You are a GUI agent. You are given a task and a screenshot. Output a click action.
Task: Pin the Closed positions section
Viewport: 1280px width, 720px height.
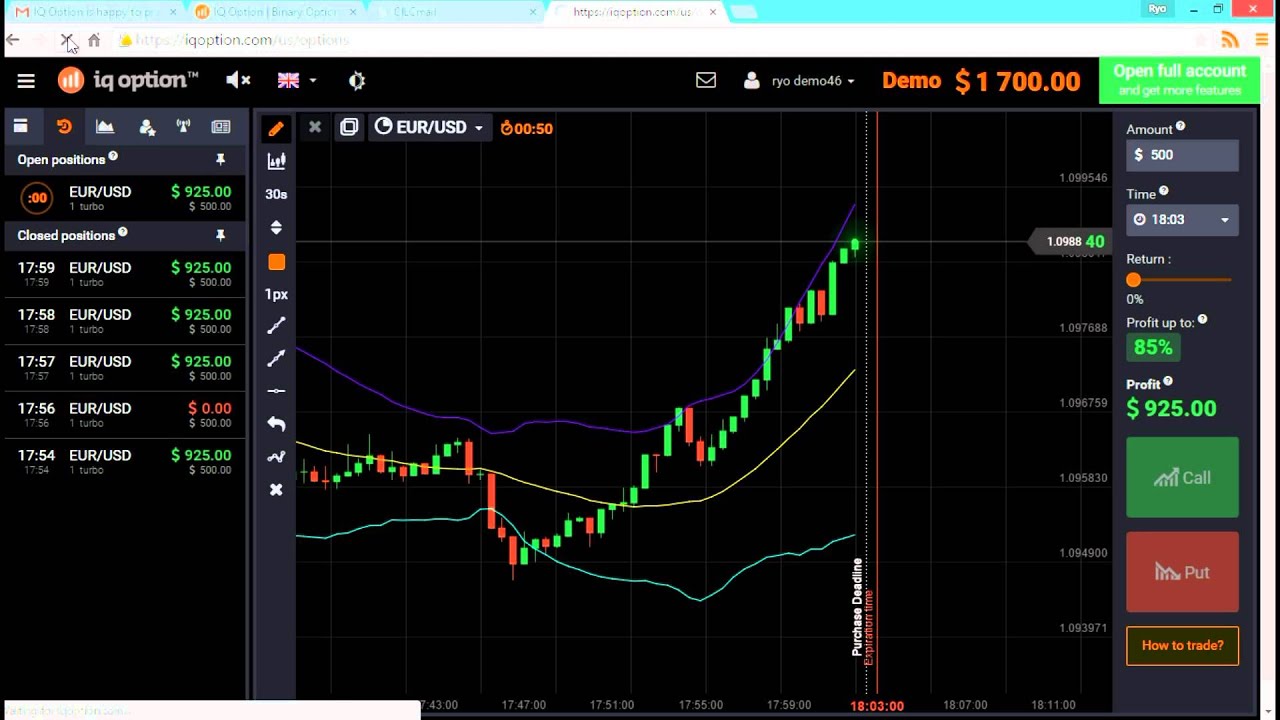click(x=220, y=235)
